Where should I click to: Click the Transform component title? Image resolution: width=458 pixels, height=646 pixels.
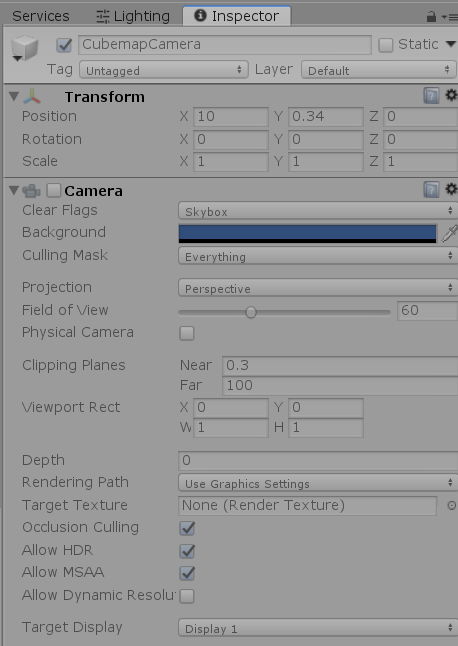(x=105, y=97)
